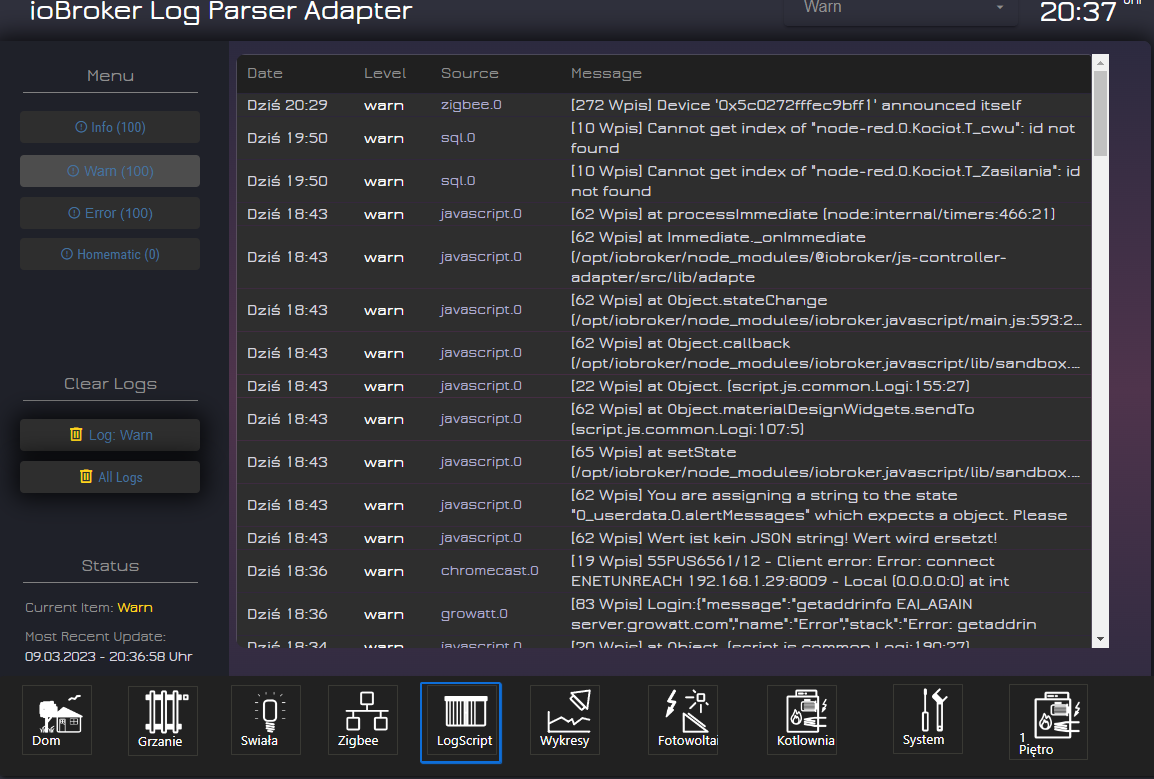Show the Warn (100) log list

(x=110, y=171)
